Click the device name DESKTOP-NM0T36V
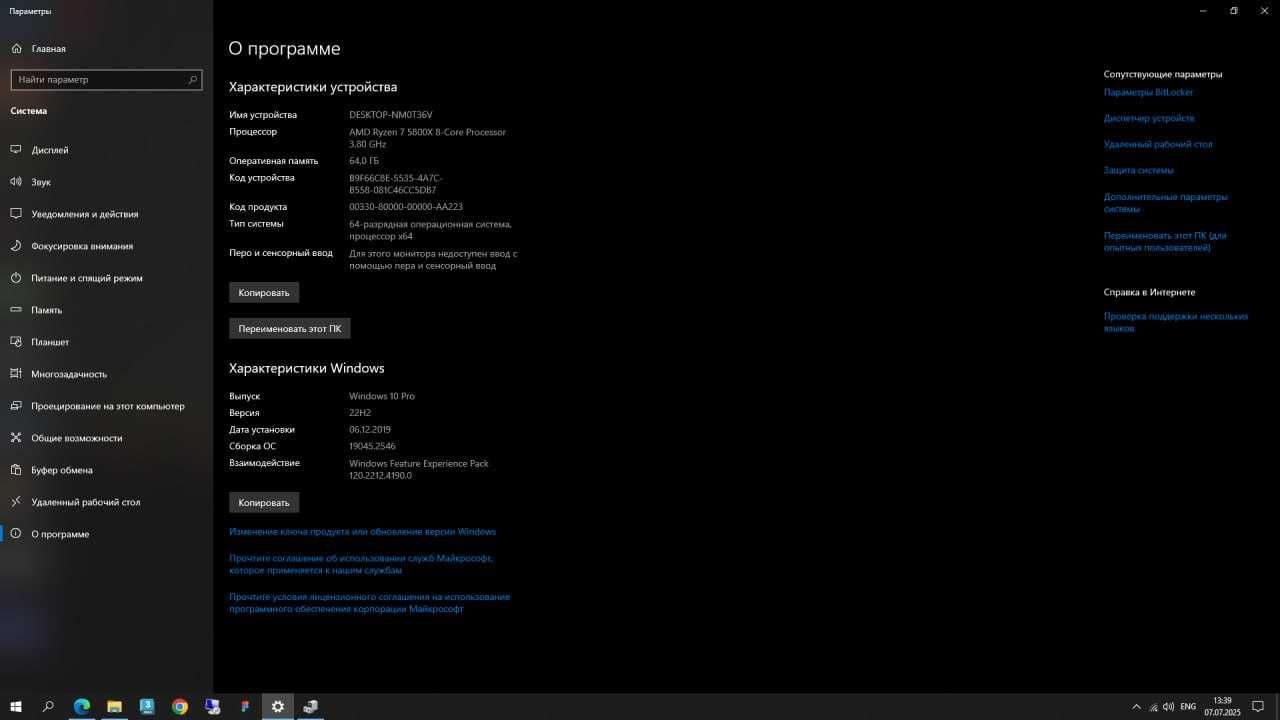The height and width of the screenshot is (720, 1280). coord(391,115)
